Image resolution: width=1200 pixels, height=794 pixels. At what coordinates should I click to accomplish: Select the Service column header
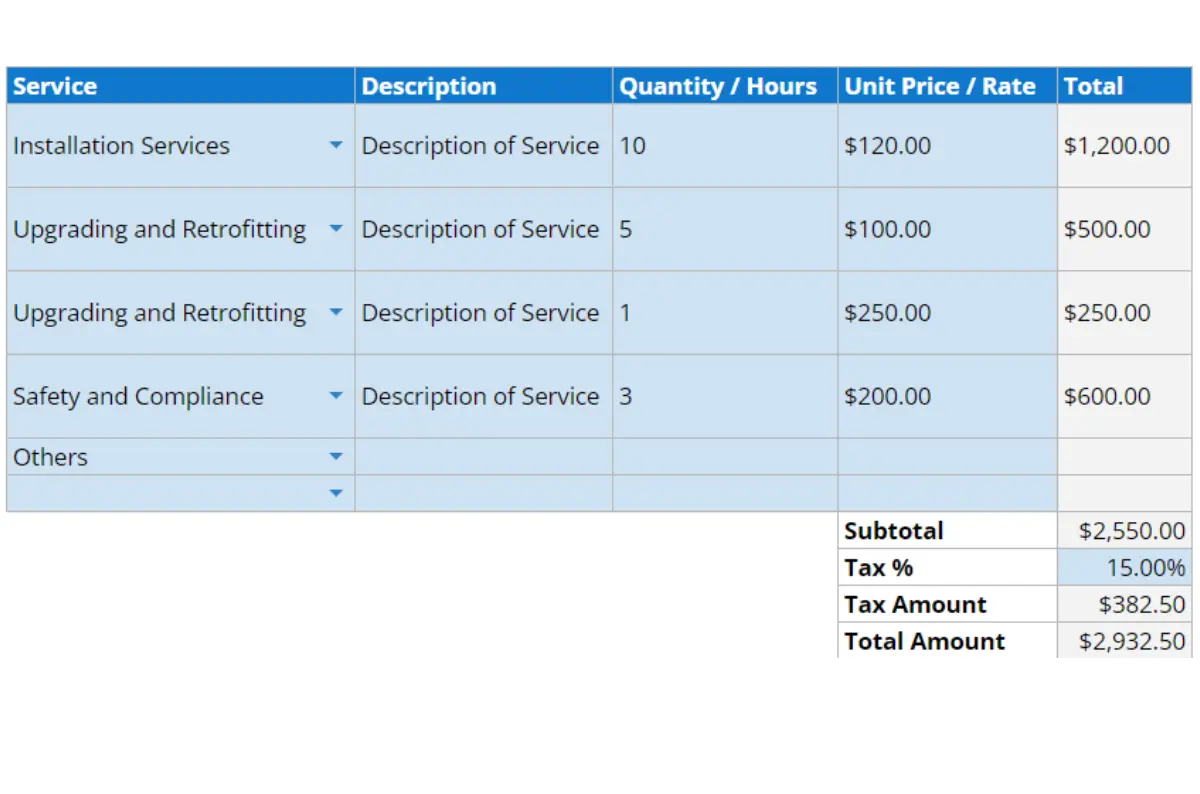(180, 86)
